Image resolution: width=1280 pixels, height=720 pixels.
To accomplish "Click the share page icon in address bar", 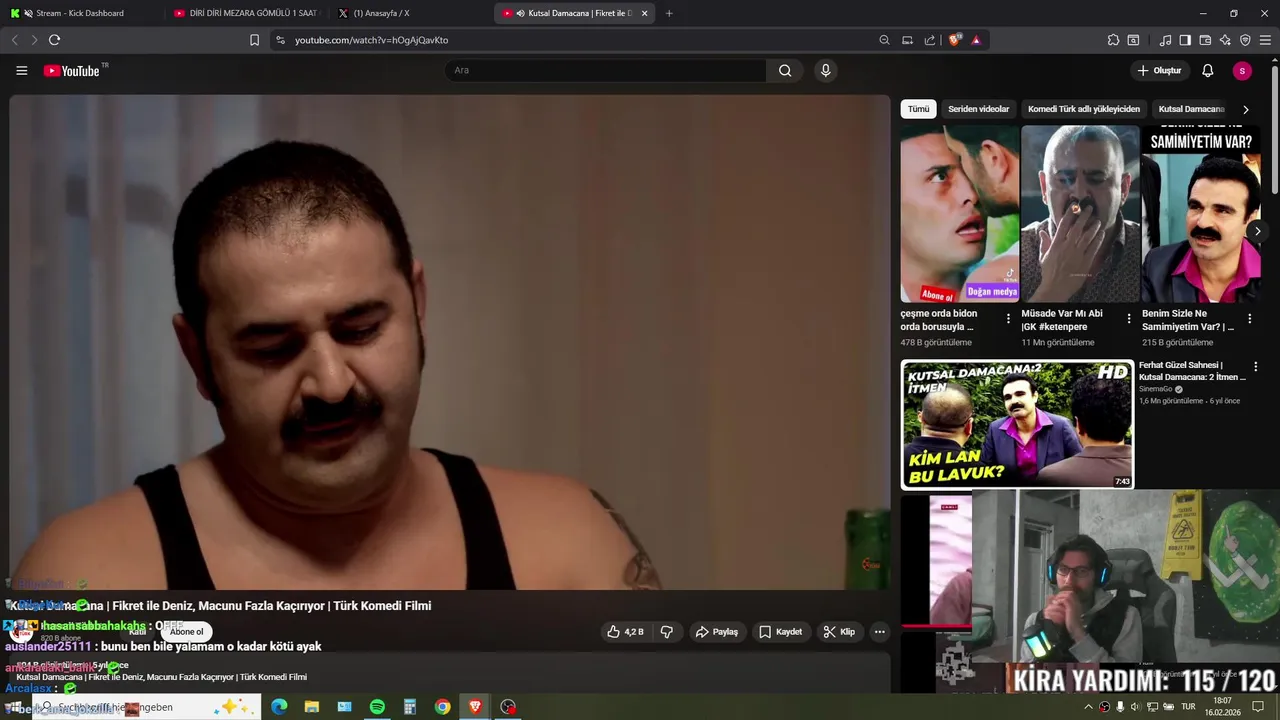I will 930,40.
